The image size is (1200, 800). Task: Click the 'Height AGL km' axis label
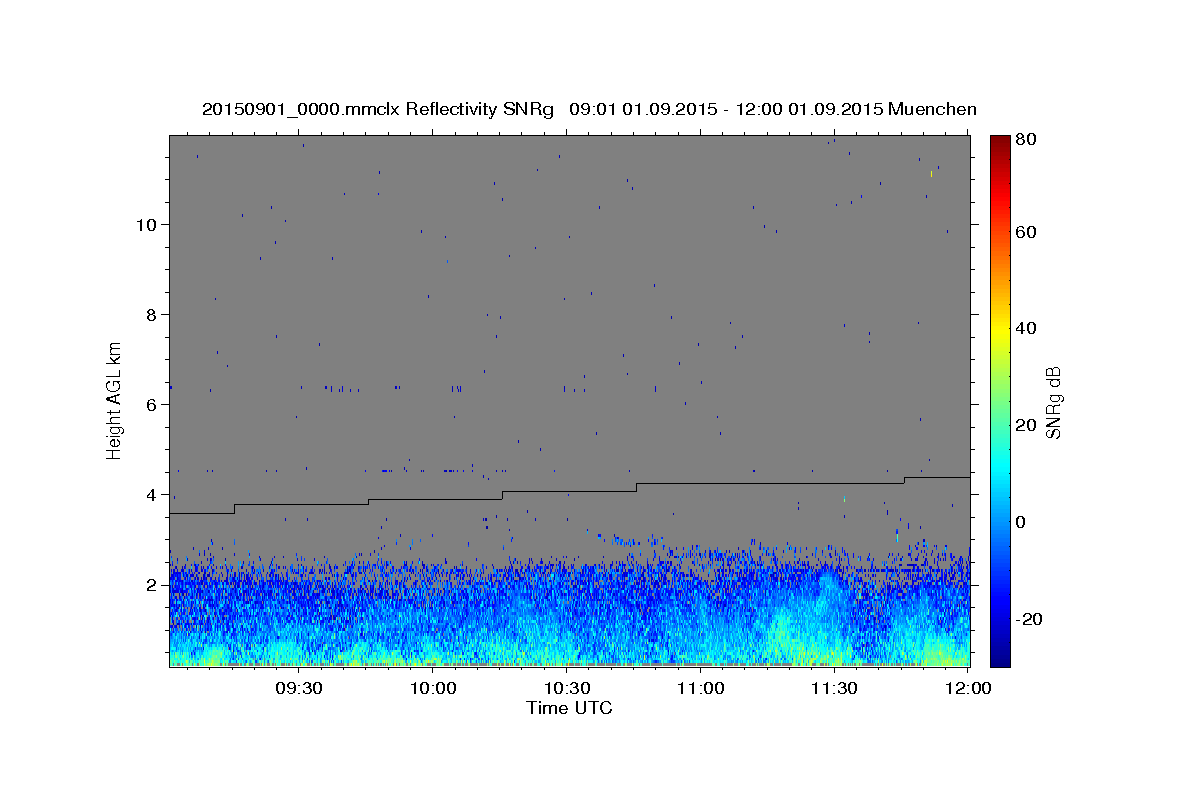[x=115, y=400]
